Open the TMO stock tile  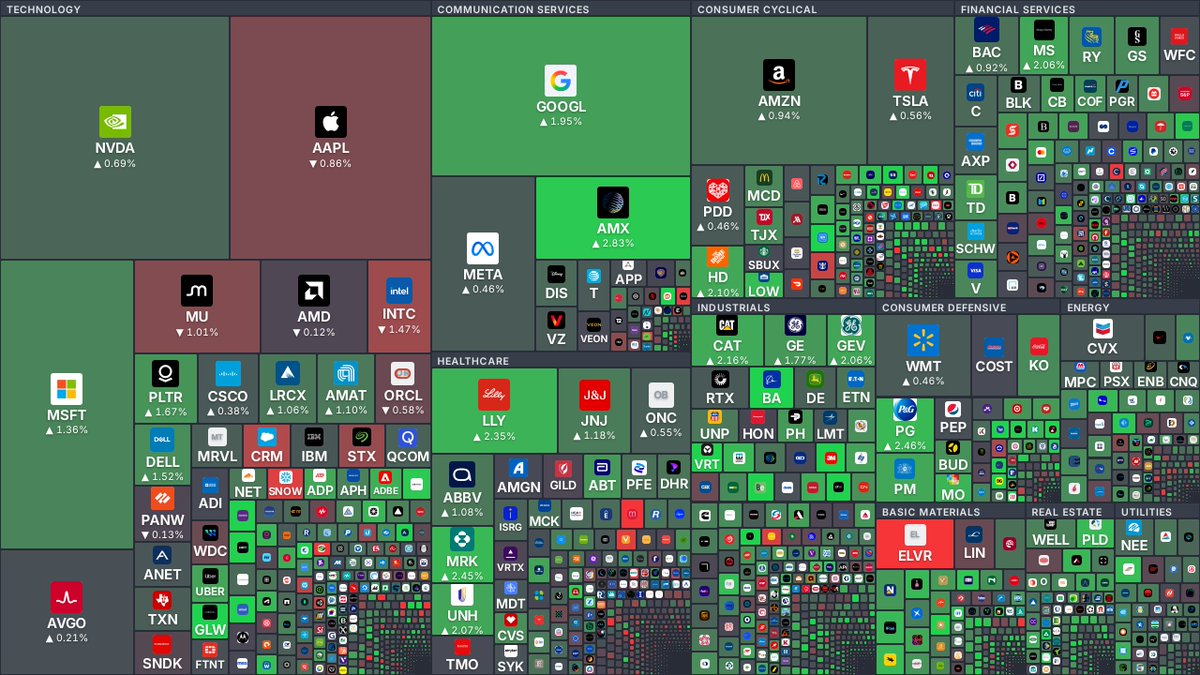point(462,656)
